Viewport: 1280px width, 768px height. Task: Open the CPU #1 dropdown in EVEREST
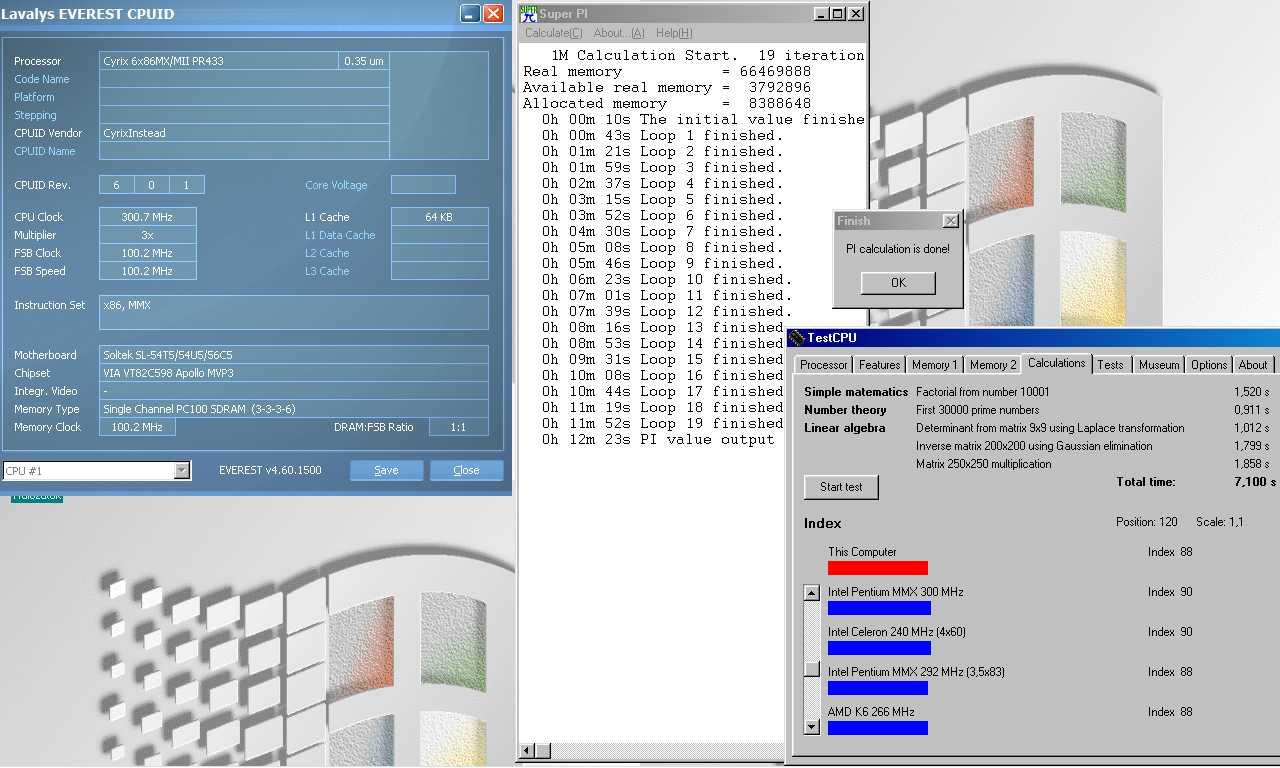click(x=180, y=470)
